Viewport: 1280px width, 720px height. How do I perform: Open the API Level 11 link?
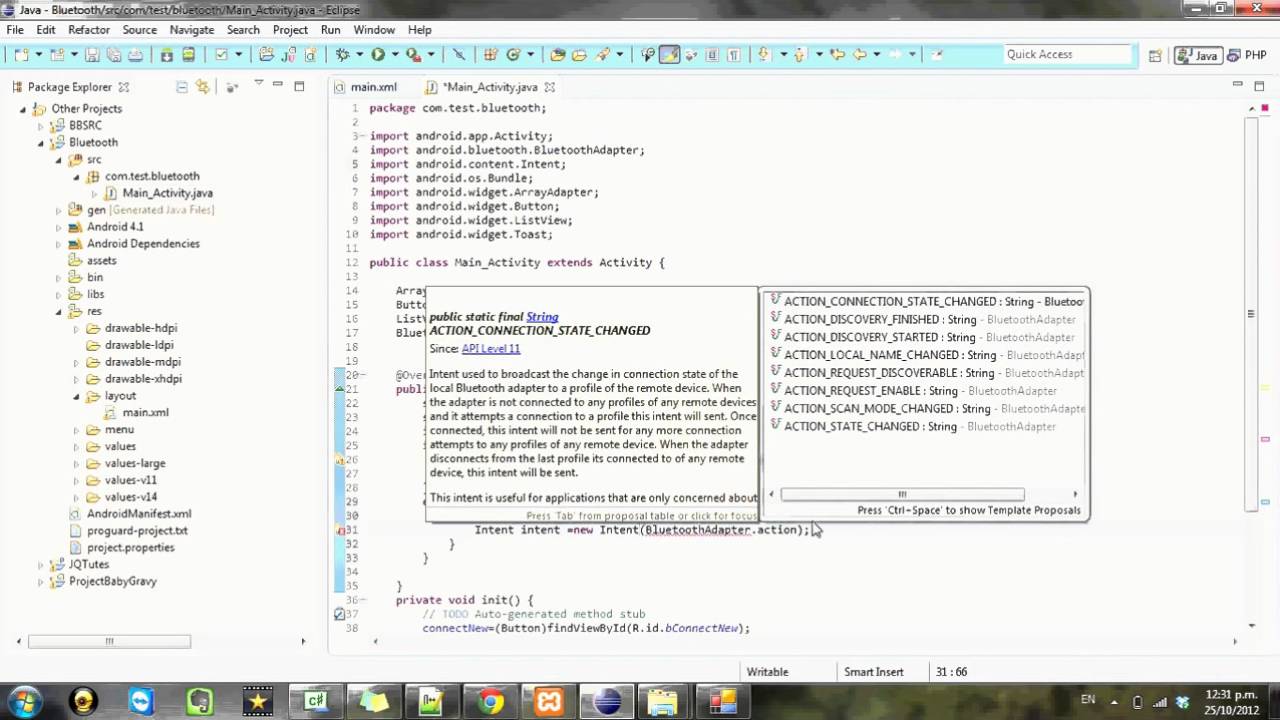click(491, 349)
